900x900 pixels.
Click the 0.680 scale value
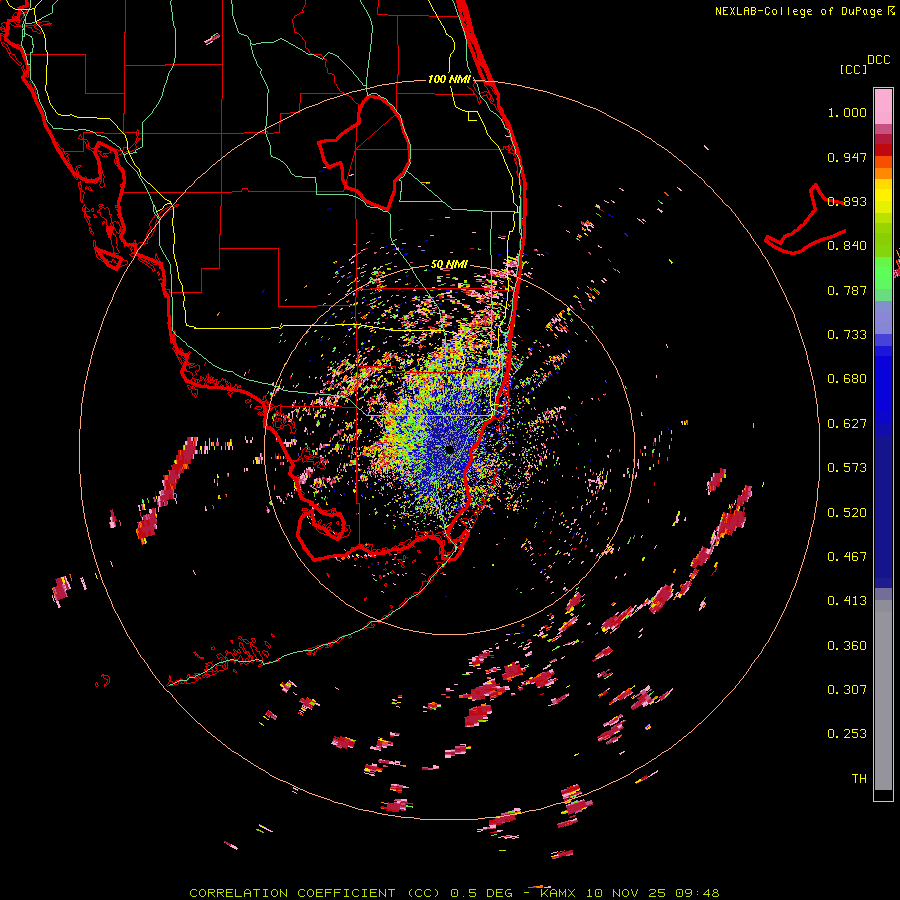point(847,379)
